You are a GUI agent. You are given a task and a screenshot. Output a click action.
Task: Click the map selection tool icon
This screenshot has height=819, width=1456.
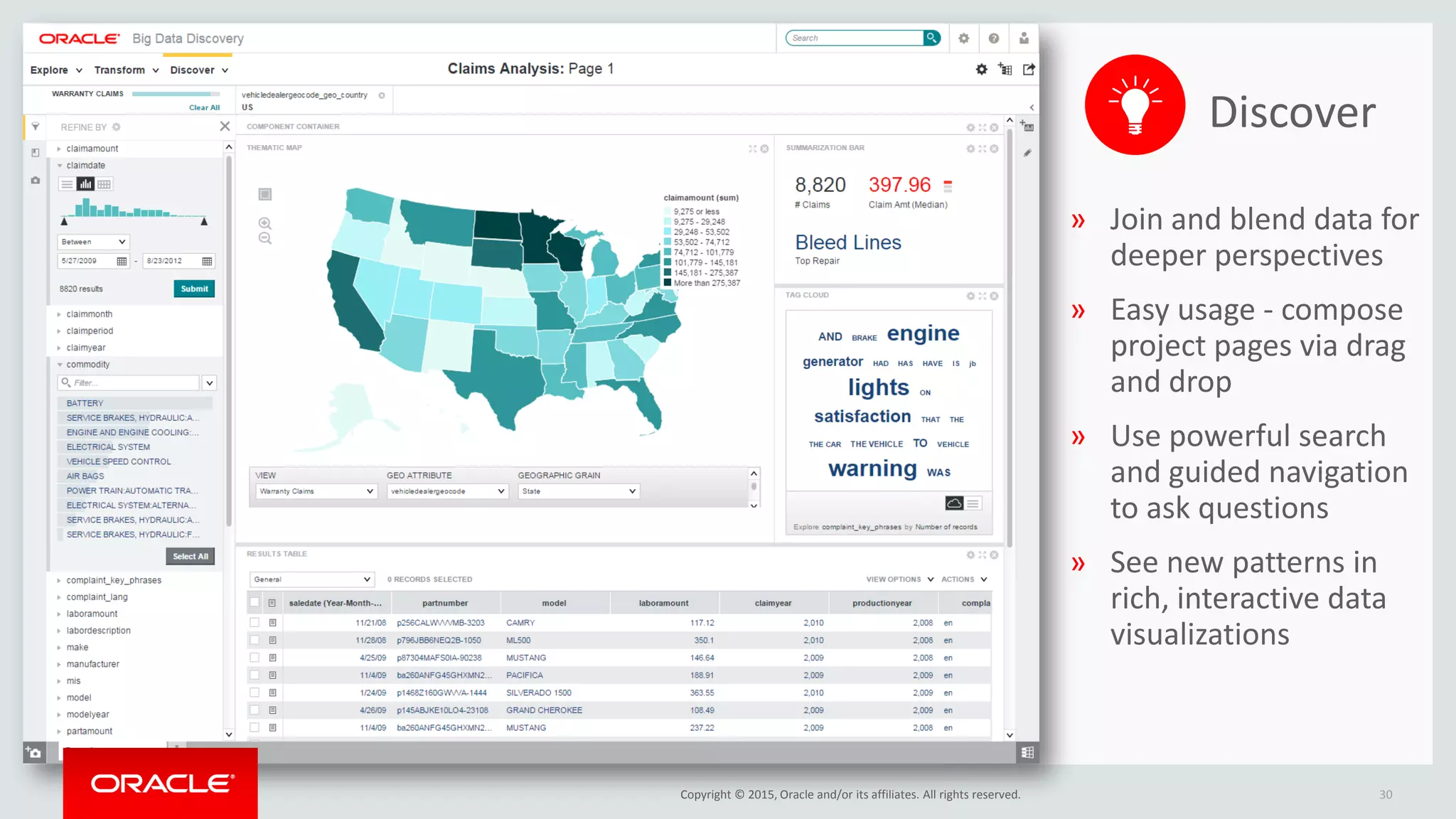(x=265, y=194)
